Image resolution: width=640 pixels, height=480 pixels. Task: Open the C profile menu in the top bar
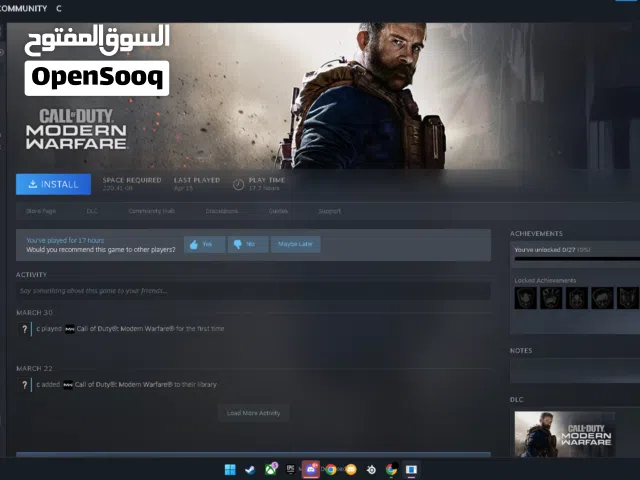59,8
